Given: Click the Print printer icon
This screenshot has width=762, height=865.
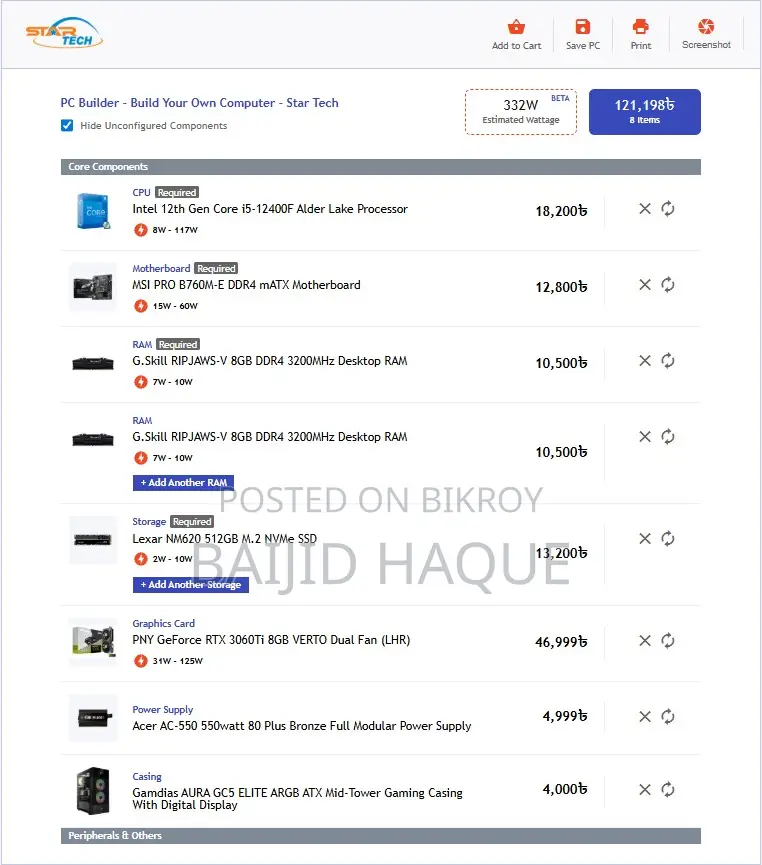Looking at the screenshot, I should (641, 26).
